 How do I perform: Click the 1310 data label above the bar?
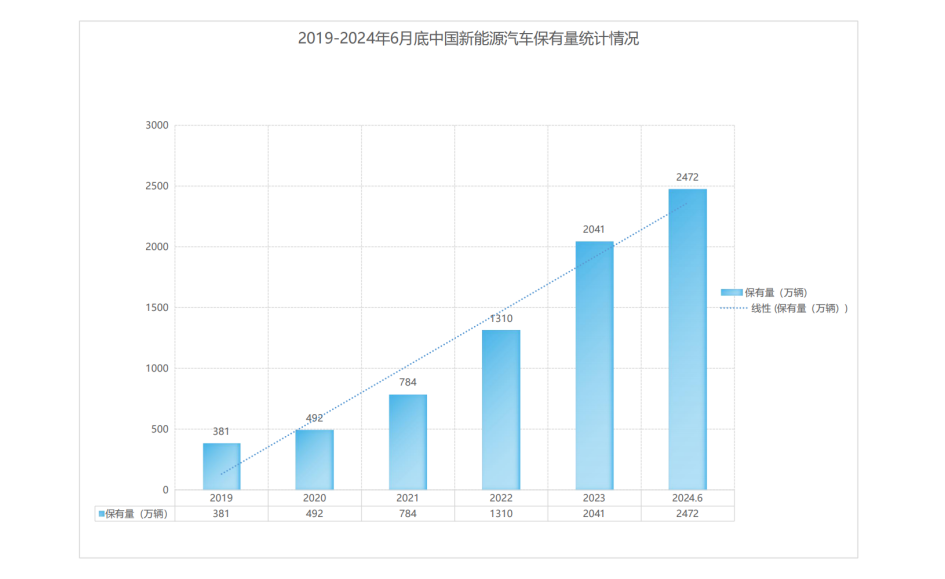501,319
